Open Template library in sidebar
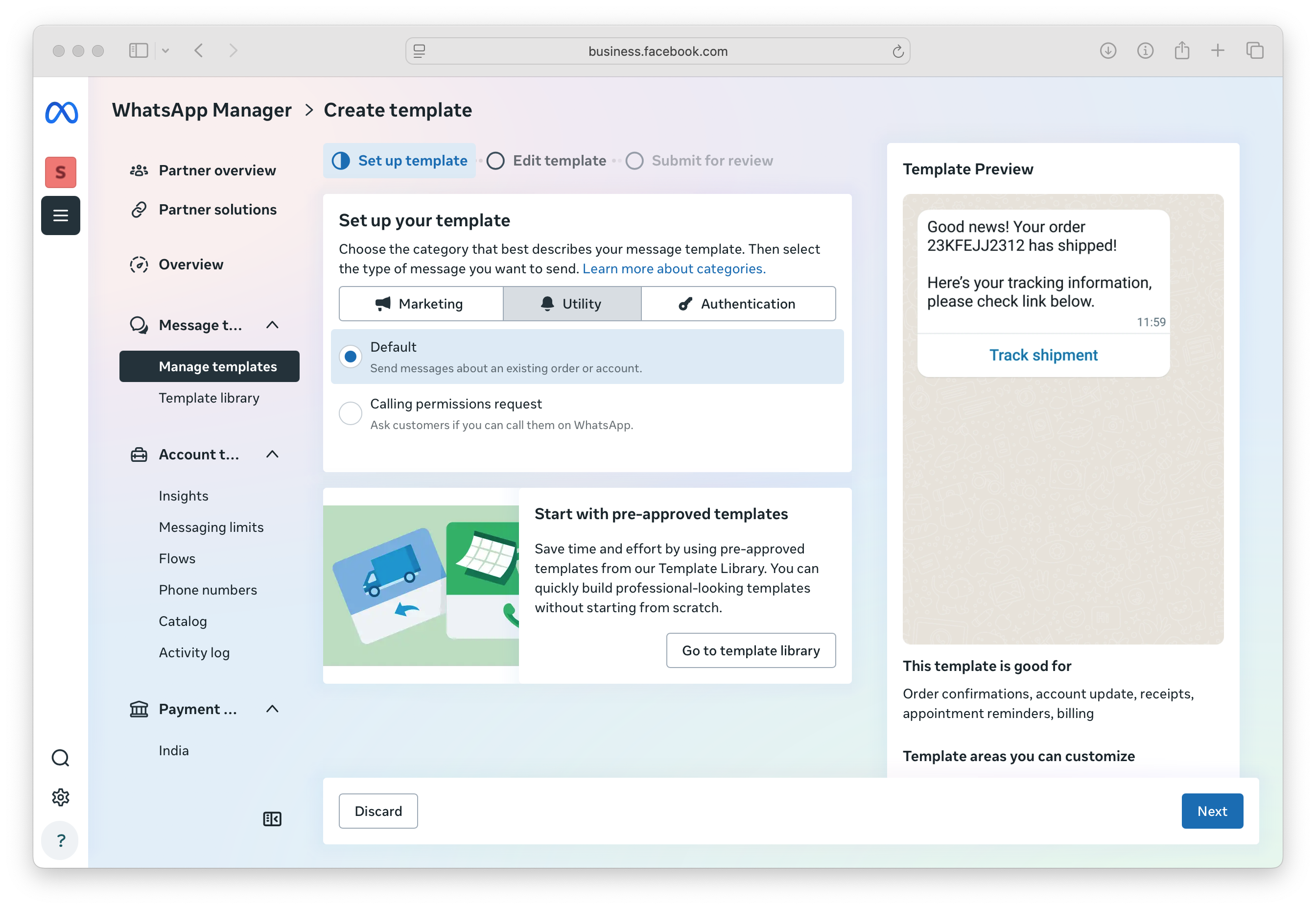Viewport: 1316px width, 909px height. (x=209, y=398)
